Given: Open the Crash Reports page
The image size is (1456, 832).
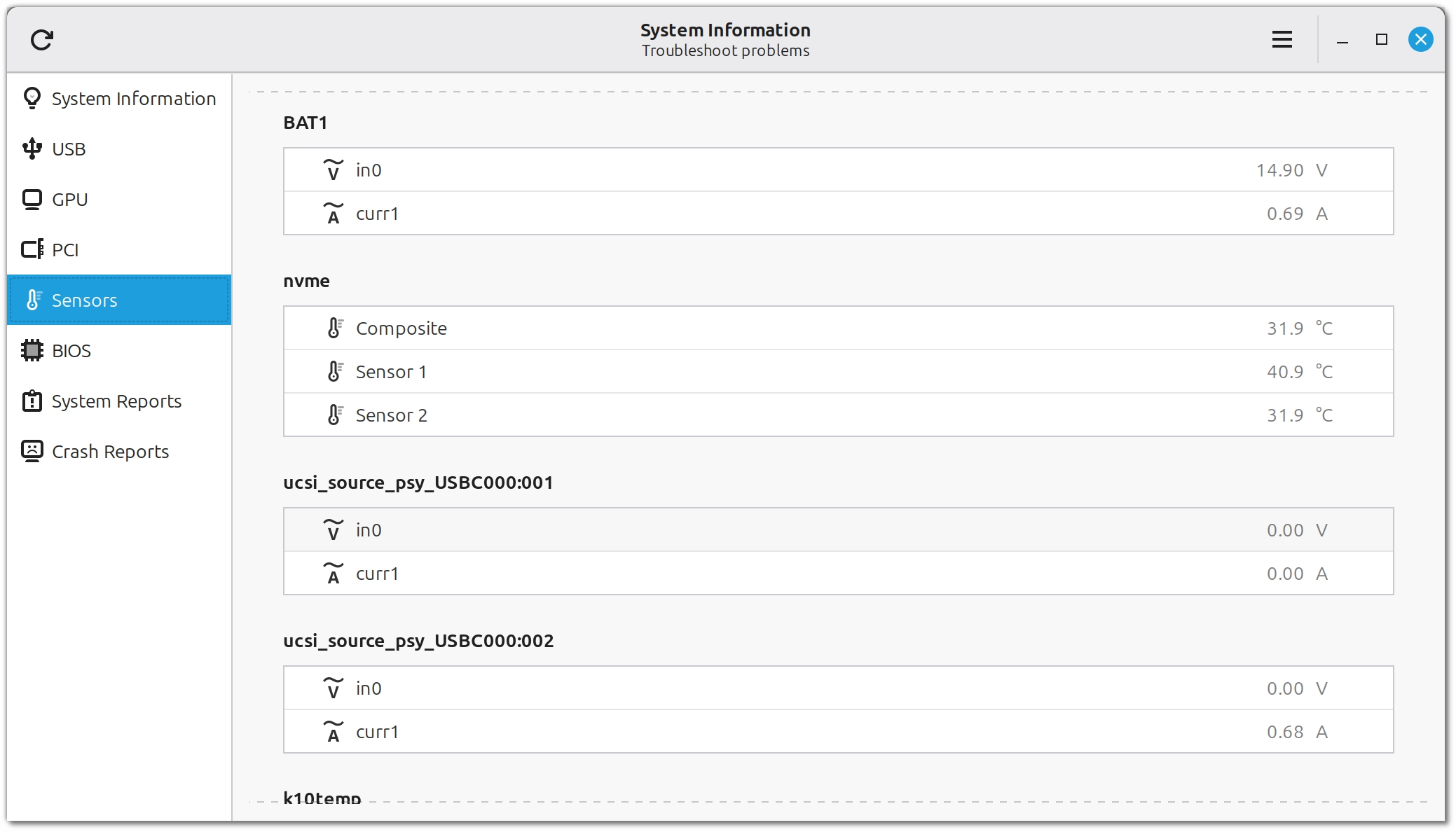Looking at the screenshot, I should pos(110,452).
